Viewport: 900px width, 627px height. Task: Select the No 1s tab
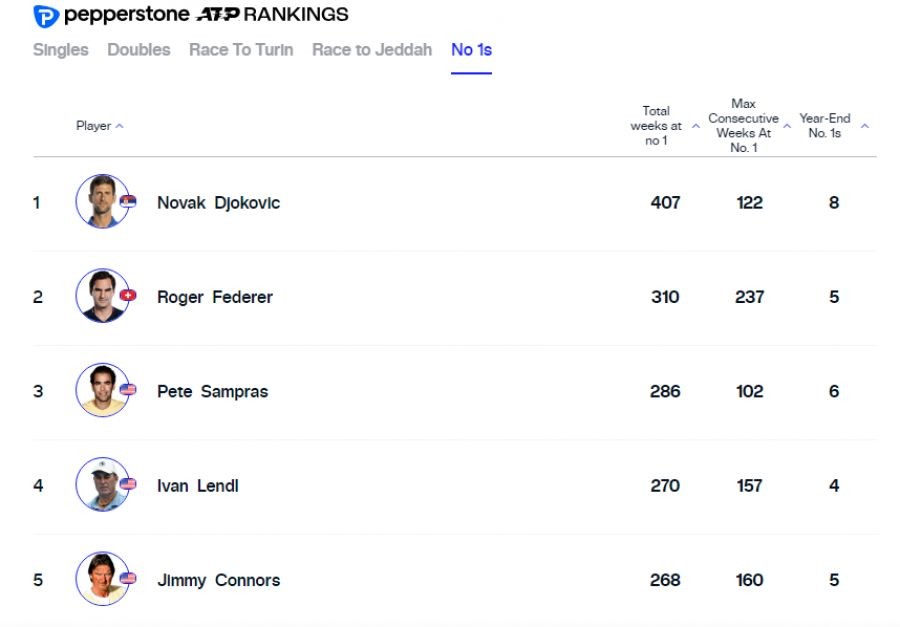pos(471,50)
